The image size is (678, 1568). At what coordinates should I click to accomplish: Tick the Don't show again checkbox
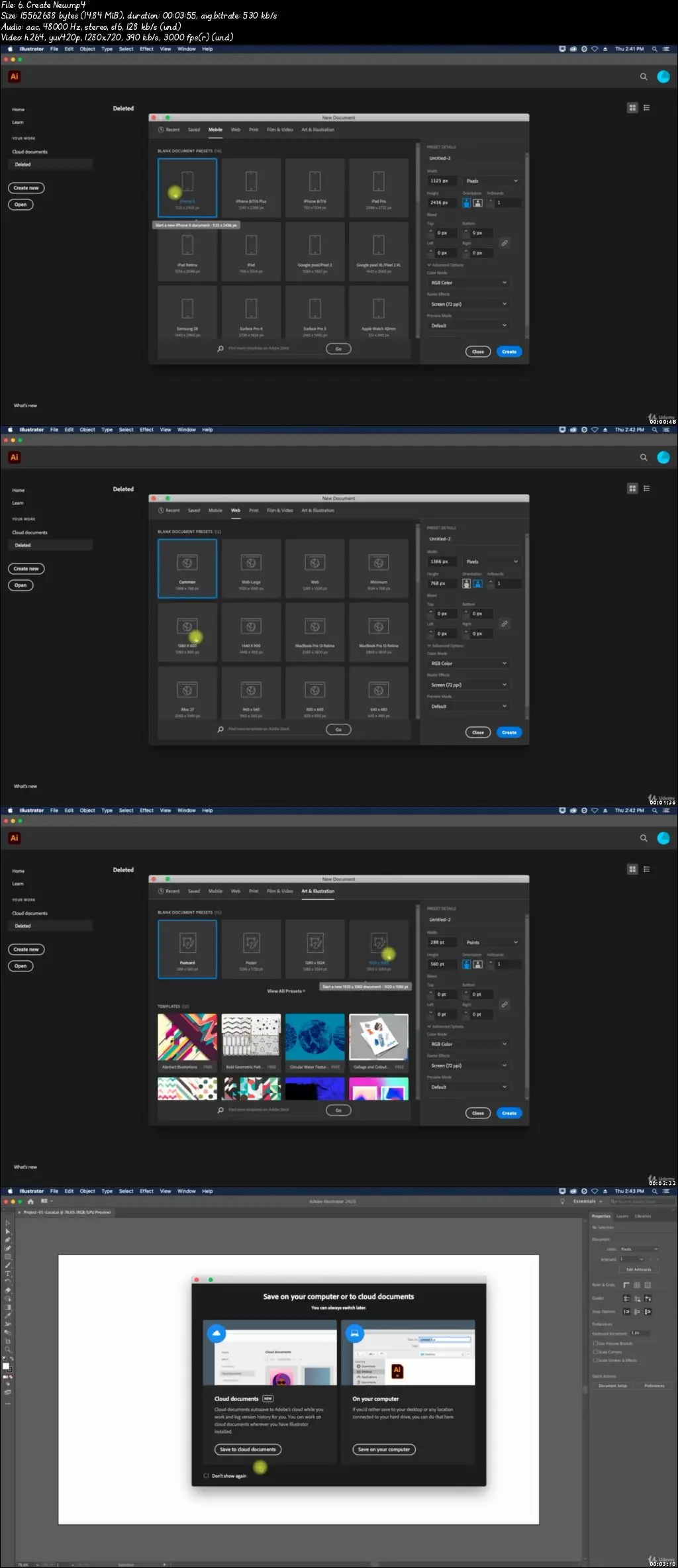pyautogui.click(x=206, y=1475)
